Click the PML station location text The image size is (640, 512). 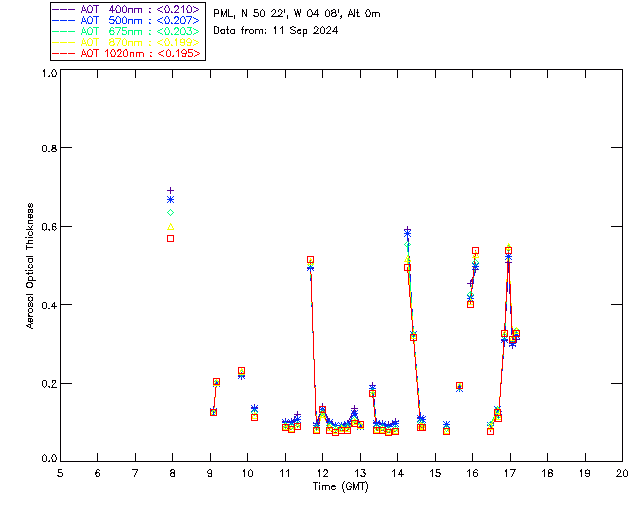click(x=296, y=13)
